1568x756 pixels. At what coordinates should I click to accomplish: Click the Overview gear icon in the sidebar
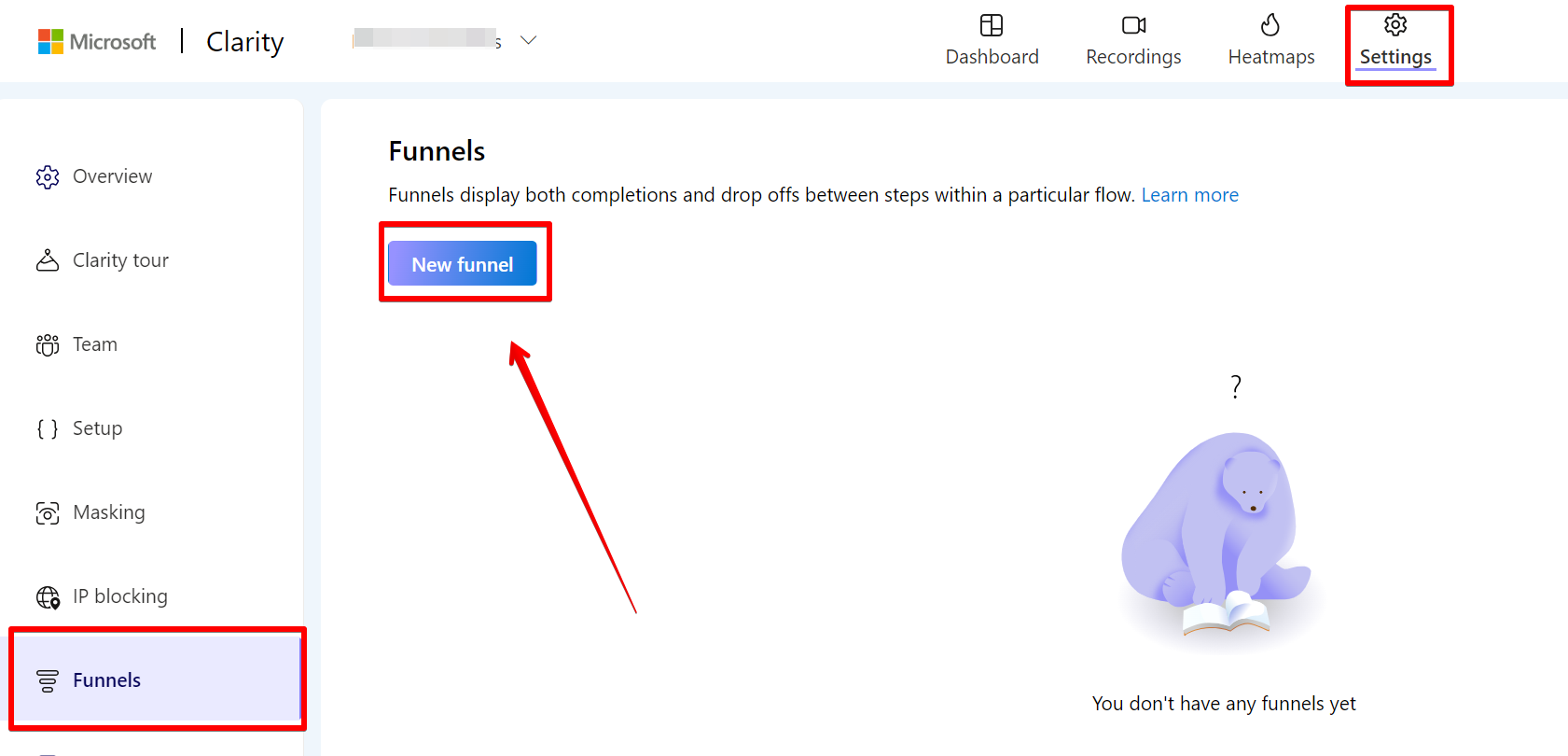[x=47, y=176]
